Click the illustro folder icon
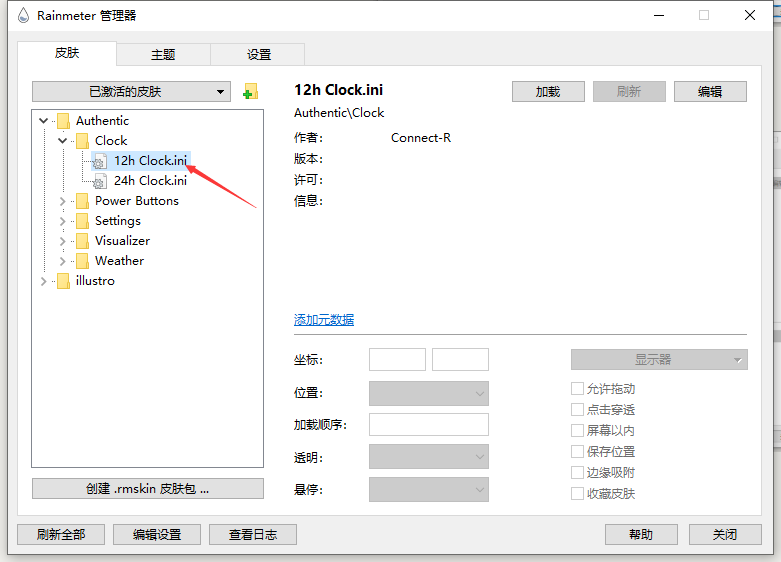 pyautogui.click(x=63, y=281)
